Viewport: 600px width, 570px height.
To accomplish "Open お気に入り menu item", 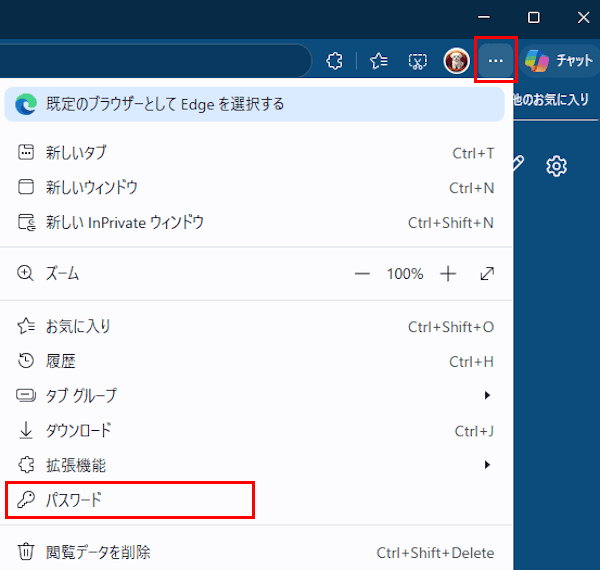I will pos(256,326).
